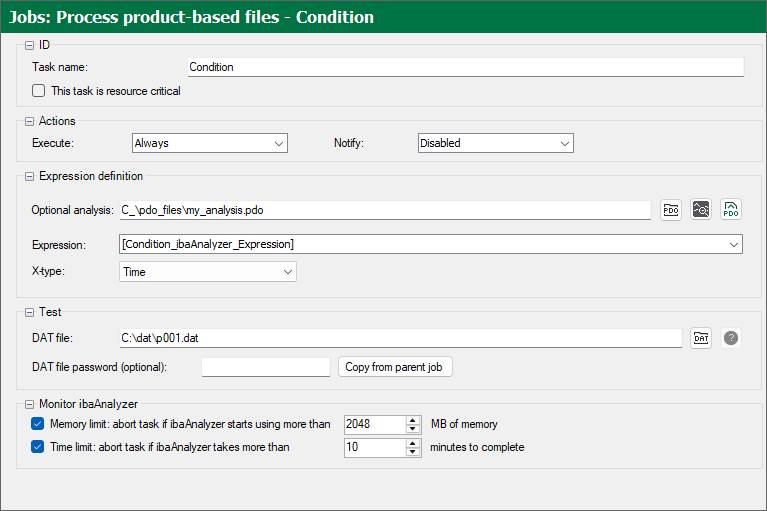Open the Expression combo box list
This screenshot has height=511, width=767.
coord(734,244)
